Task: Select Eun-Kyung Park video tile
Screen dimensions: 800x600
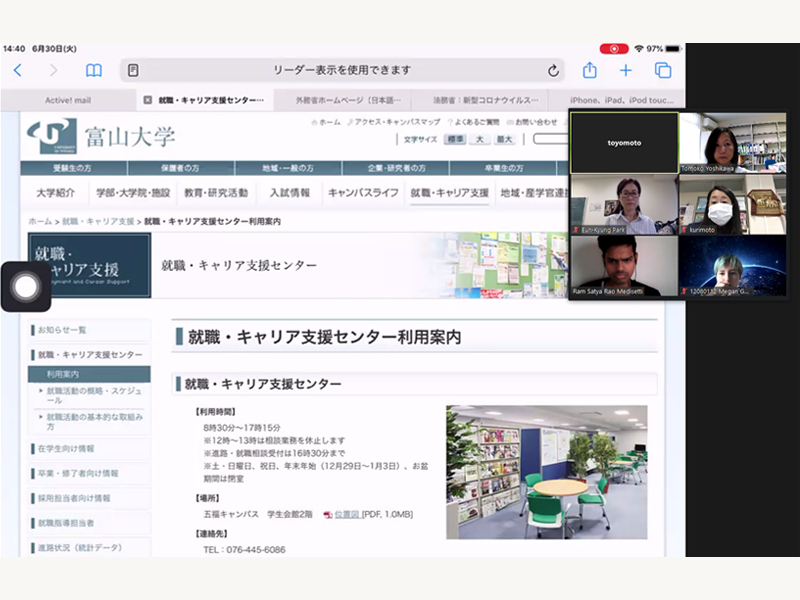Action: [624, 205]
